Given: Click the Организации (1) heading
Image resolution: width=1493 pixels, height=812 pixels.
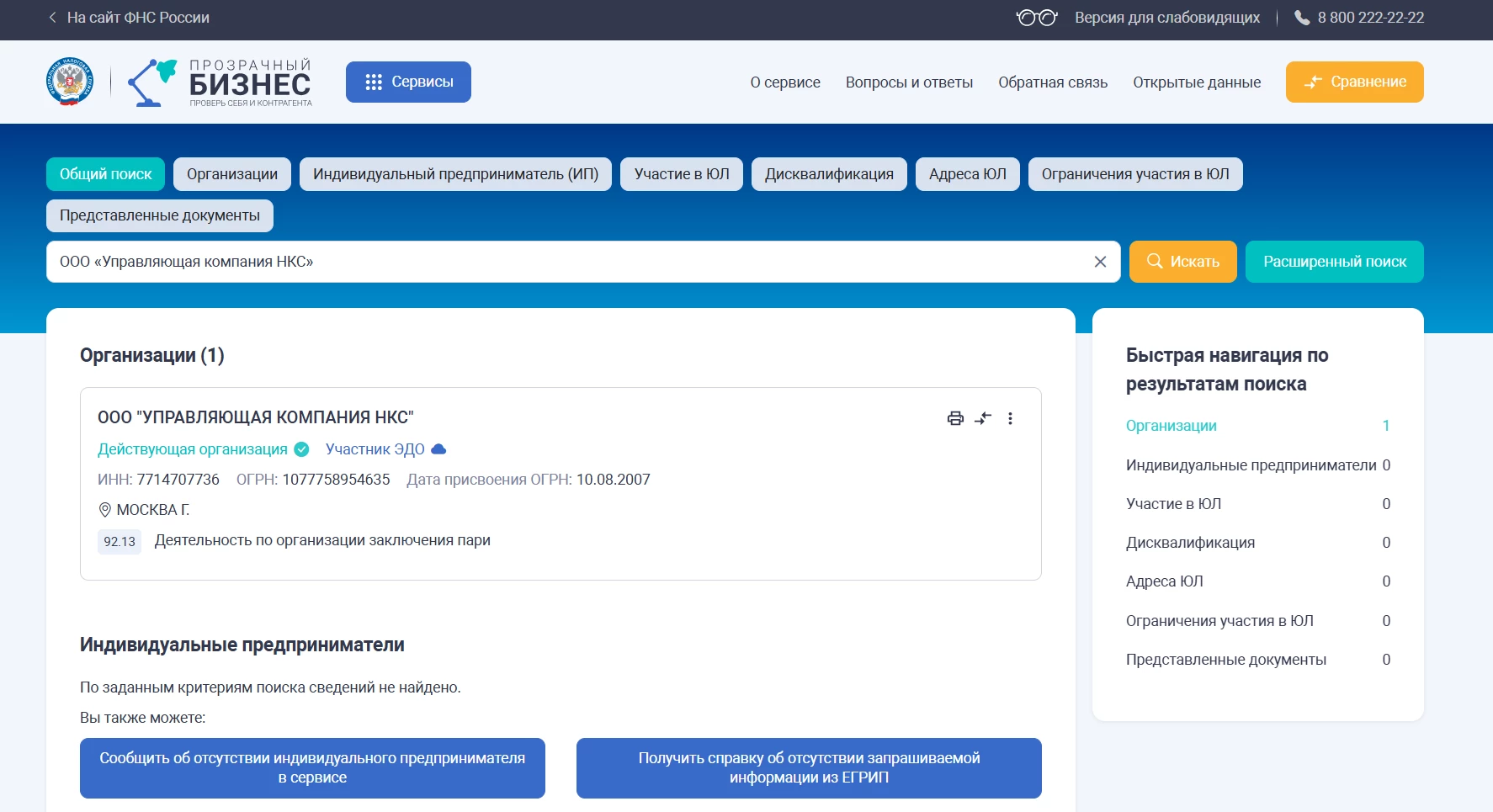Looking at the screenshot, I should click(x=152, y=355).
